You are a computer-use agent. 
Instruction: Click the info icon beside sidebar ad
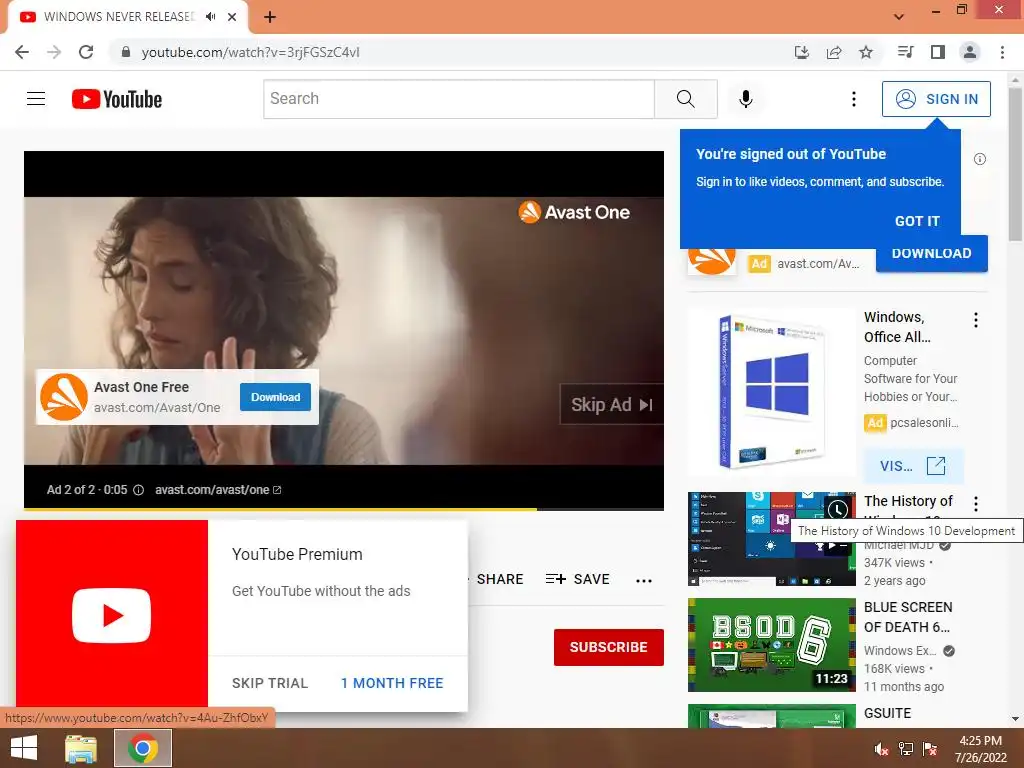pyautogui.click(x=980, y=159)
